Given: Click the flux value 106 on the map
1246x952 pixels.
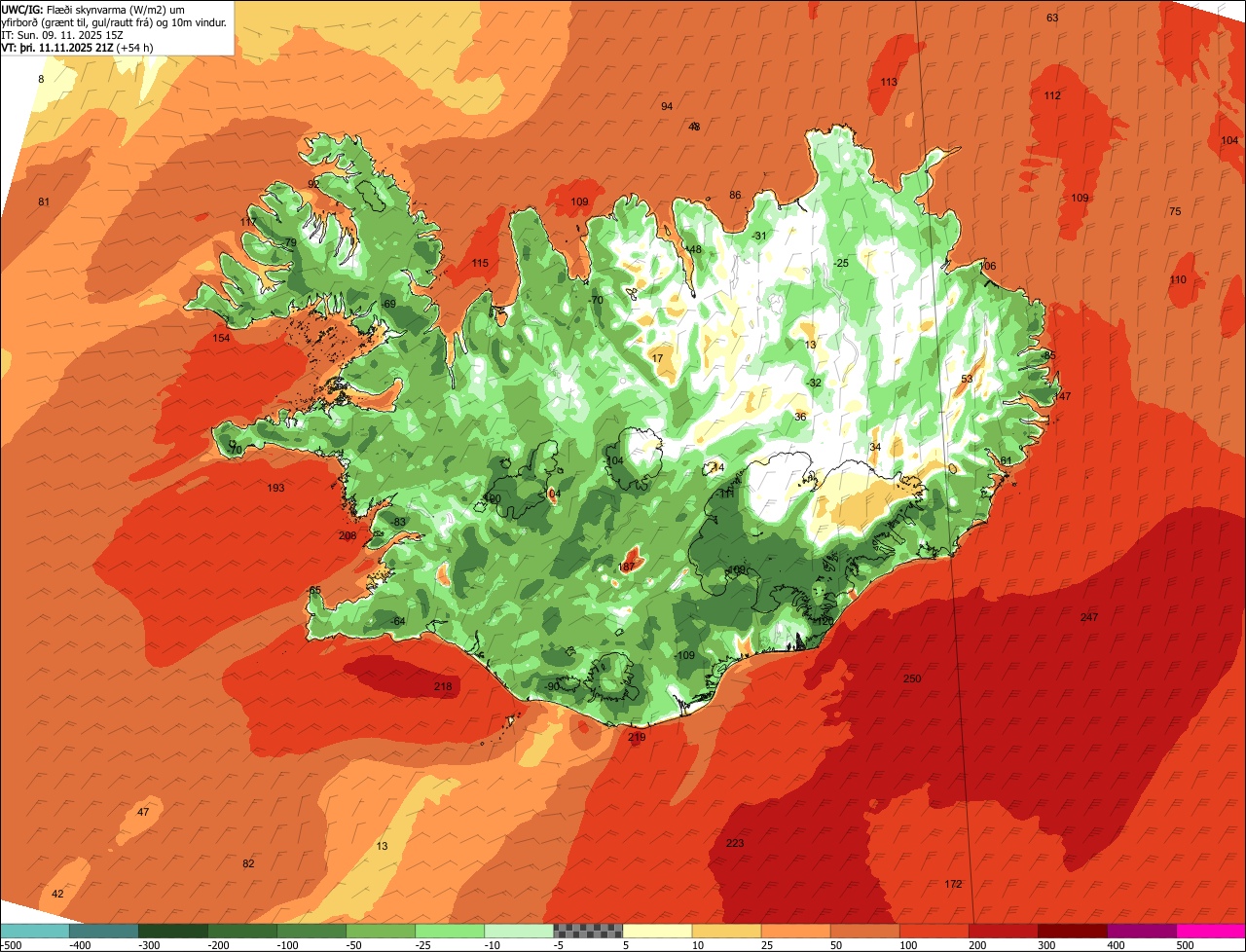Looking at the screenshot, I should click(x=988, y=266).
